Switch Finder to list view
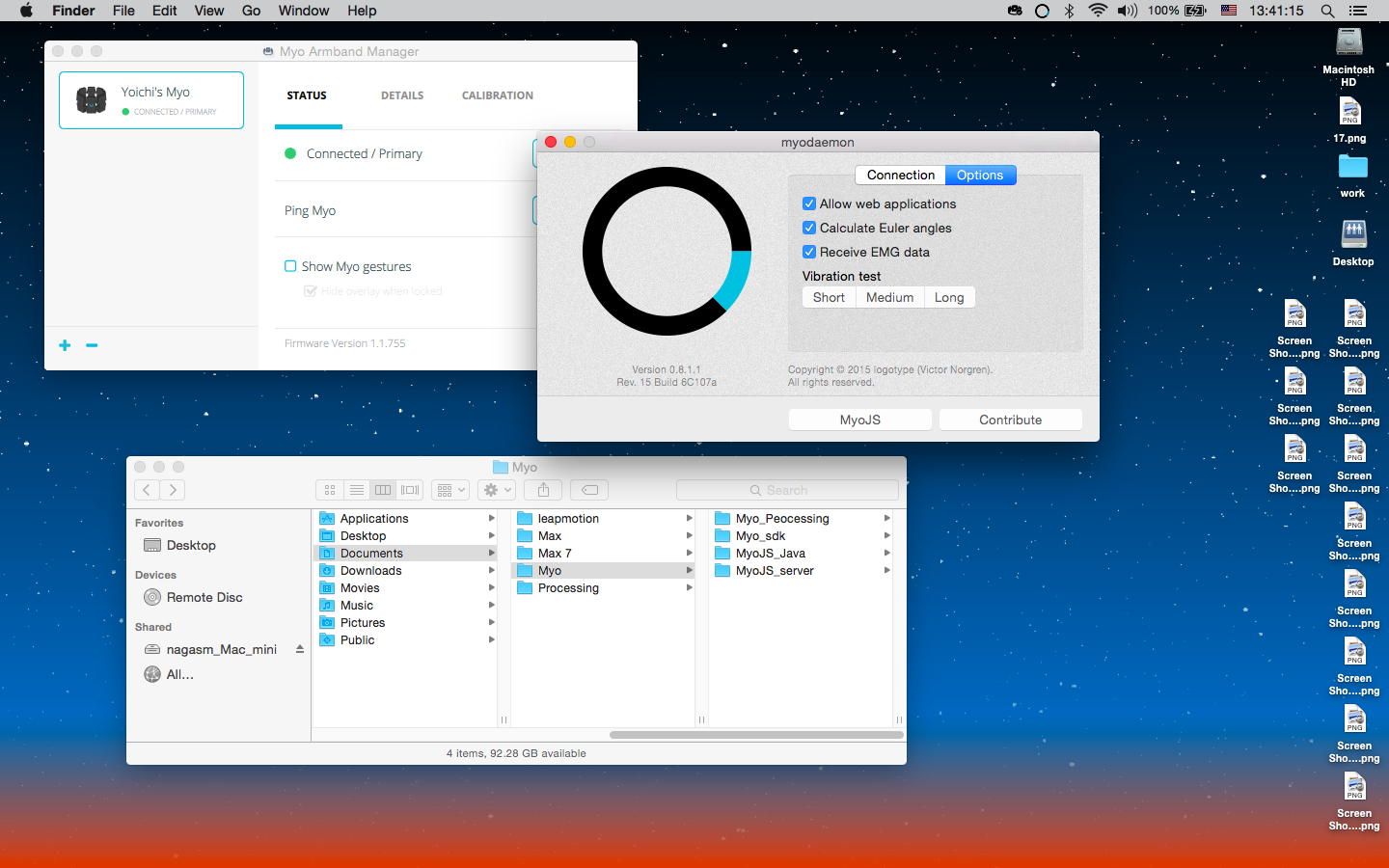The image size is (1389, 868). click(x=357, y=490)
